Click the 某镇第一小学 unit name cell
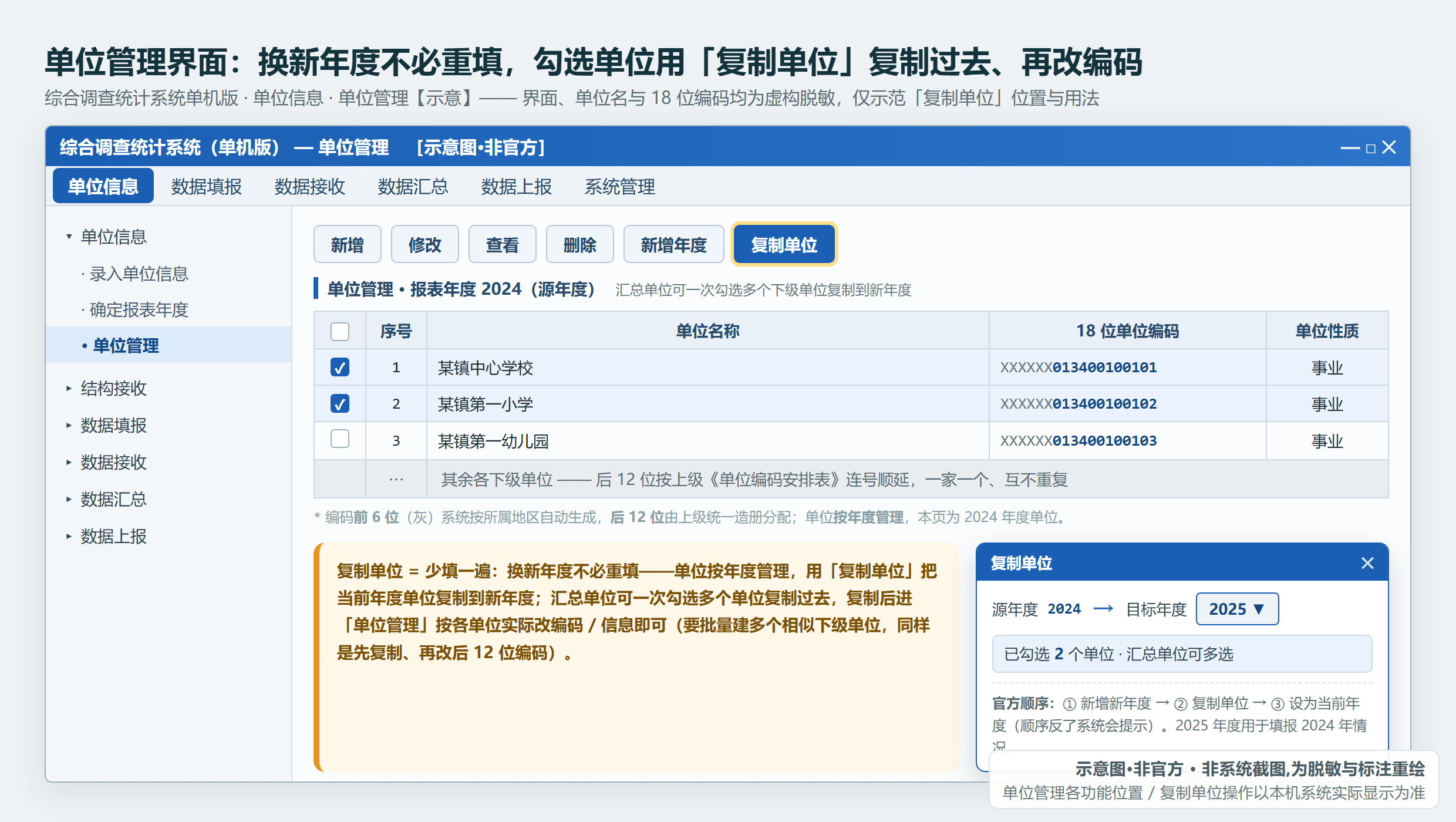The image size is (1456, 822). point(707,404)
